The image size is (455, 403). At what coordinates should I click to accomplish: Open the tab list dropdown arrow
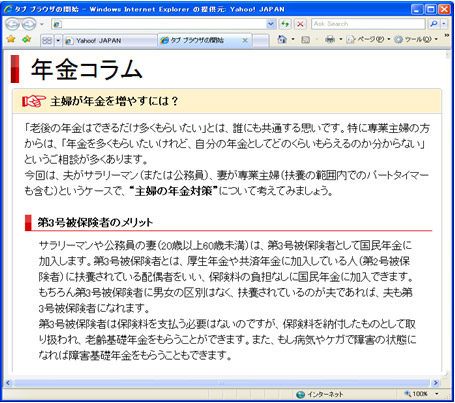tap(58, 41)
